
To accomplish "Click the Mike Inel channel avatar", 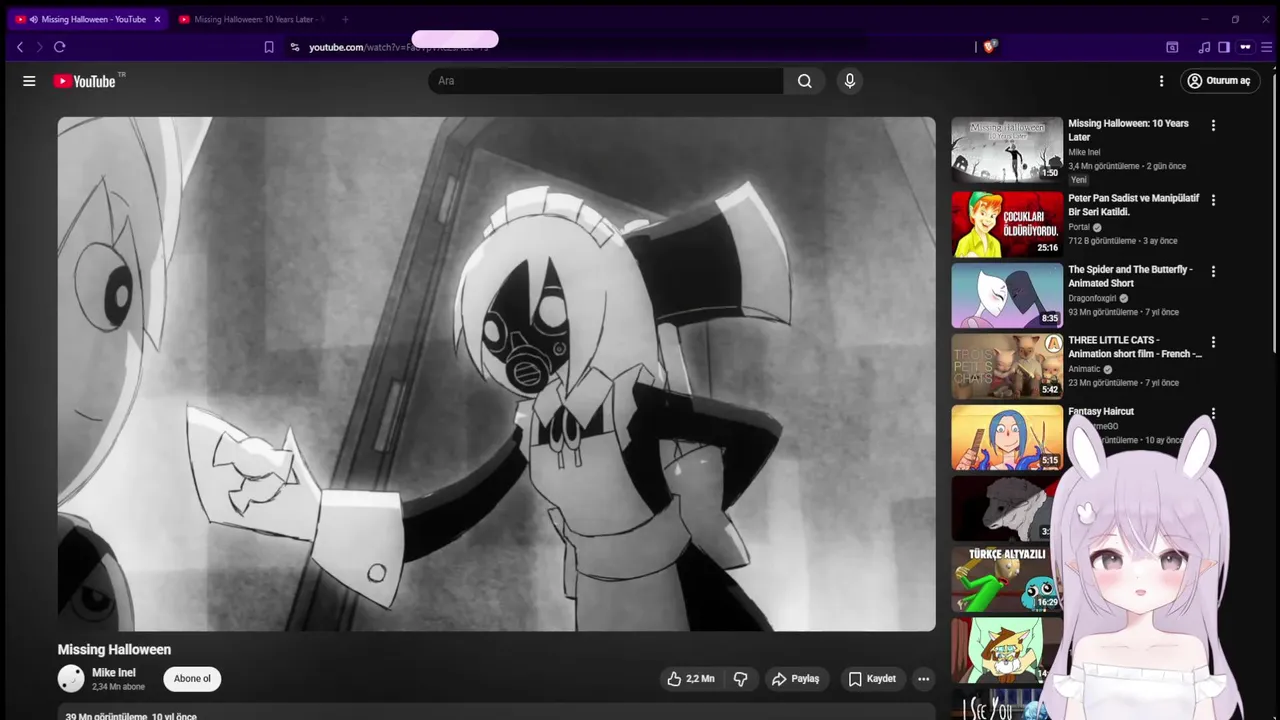I will (x=71, y=679).
